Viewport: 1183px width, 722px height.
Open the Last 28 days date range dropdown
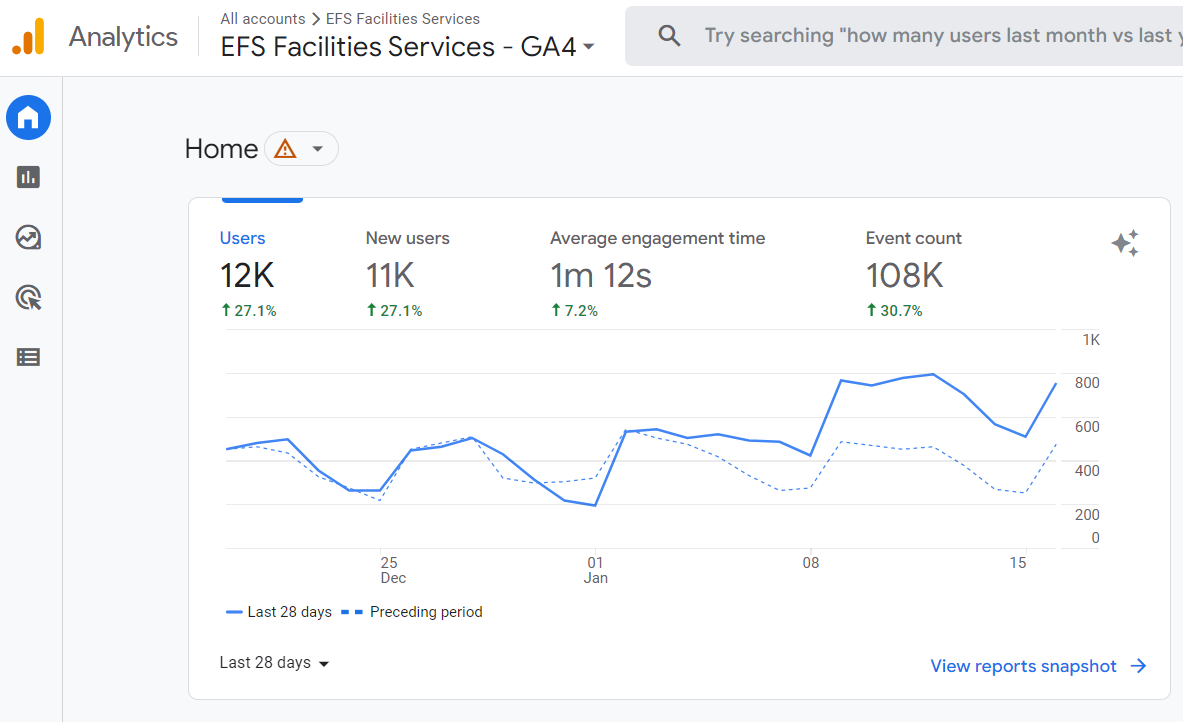(275, 662)
